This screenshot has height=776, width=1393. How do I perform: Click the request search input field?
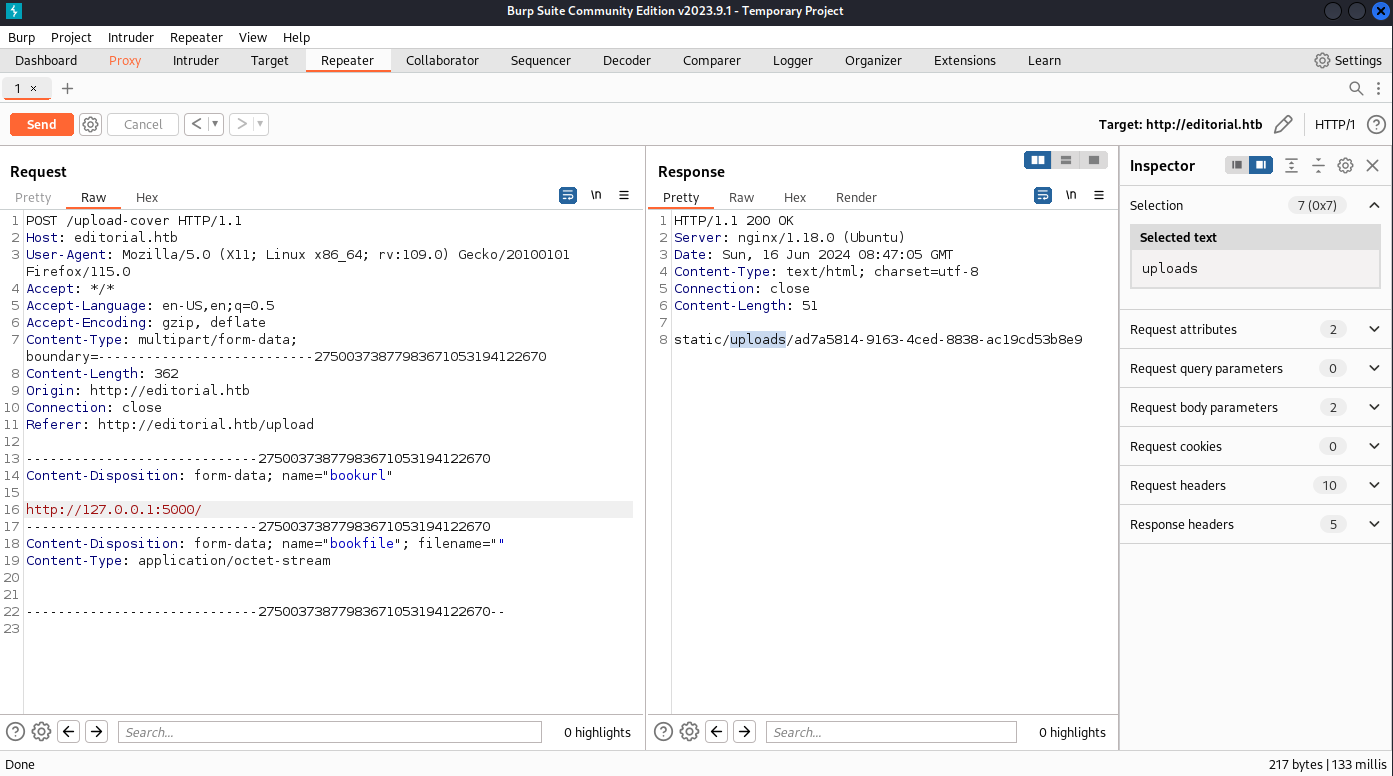click(330, 732)
